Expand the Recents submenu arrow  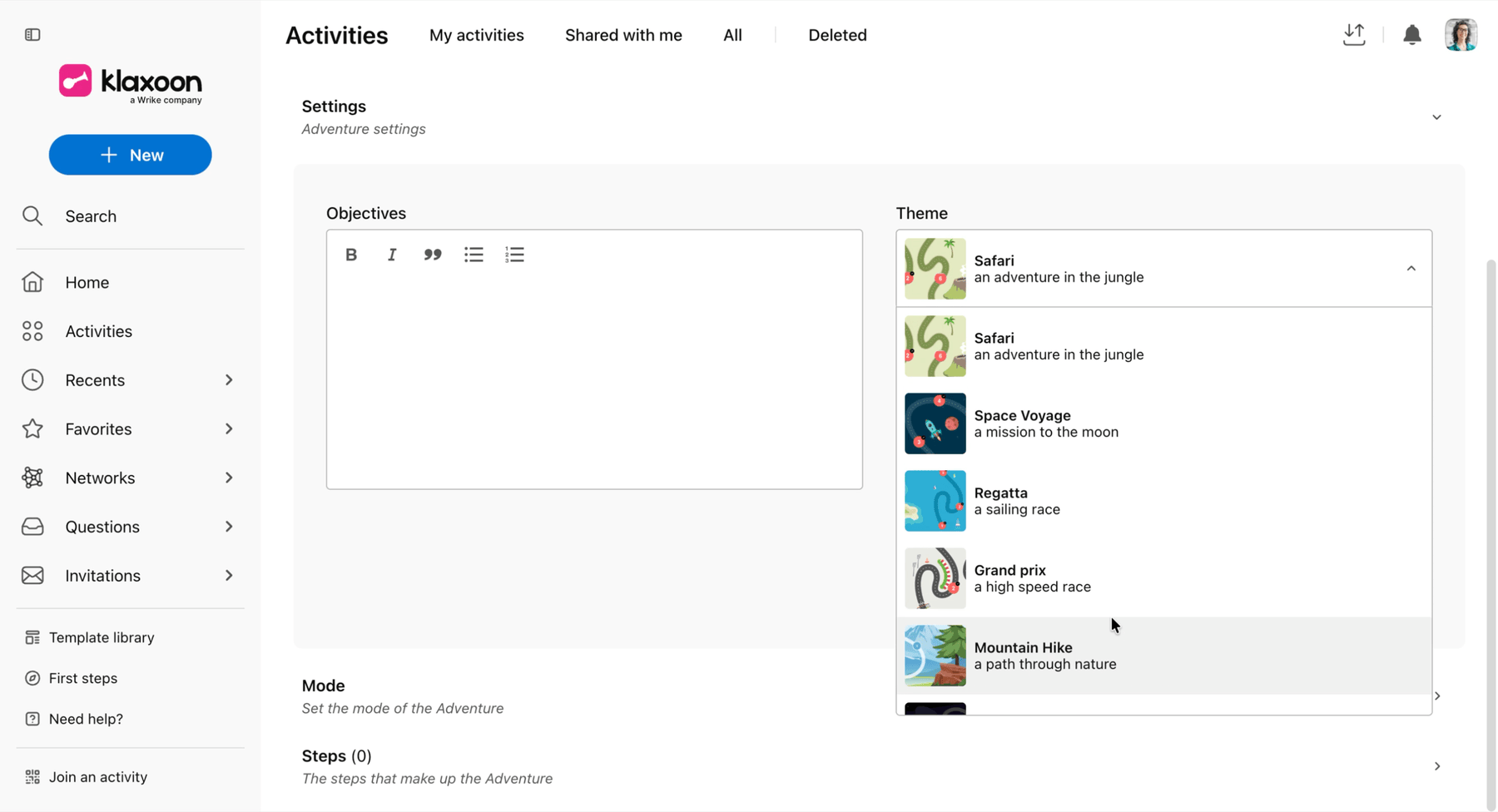(229, 380)
